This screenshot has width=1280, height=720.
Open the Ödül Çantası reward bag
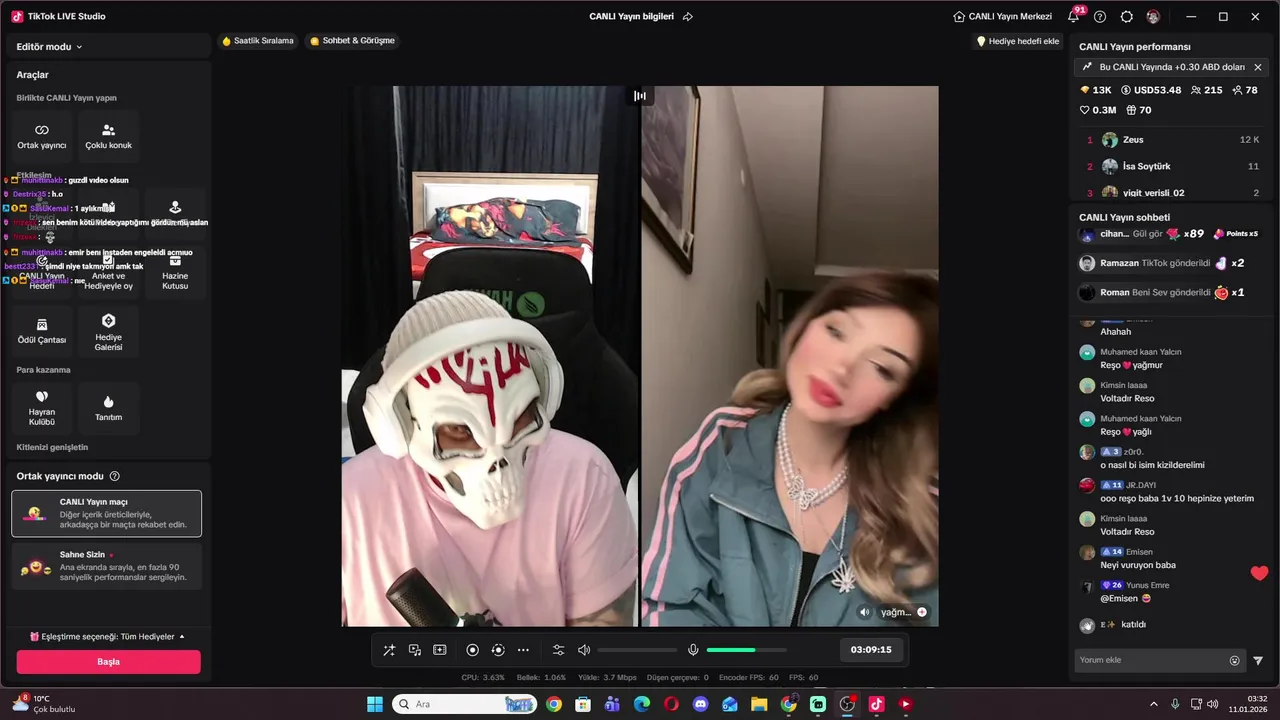pyautogui.click(x=42, y=331)
